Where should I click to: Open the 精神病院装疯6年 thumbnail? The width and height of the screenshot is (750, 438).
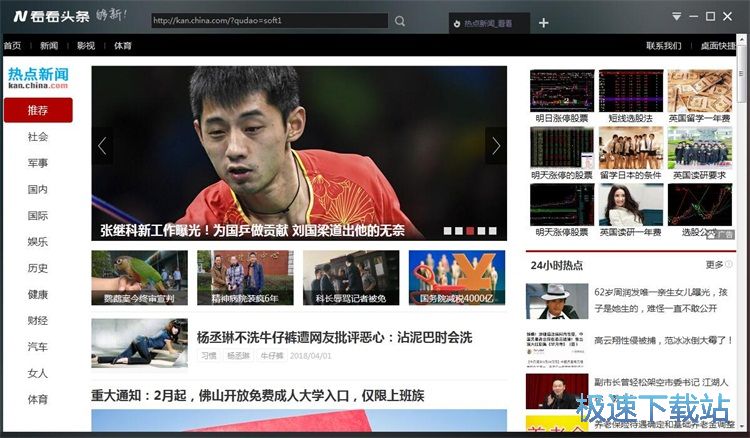(245, 277)
